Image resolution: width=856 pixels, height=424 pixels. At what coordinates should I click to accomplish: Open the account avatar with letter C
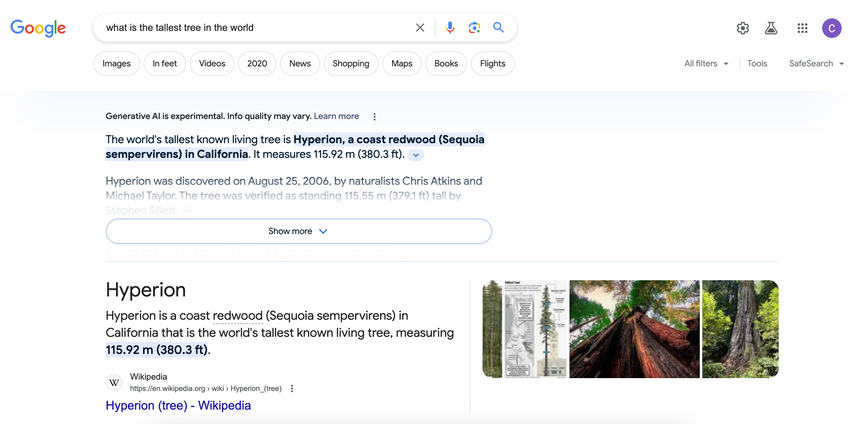pos(831,28)
